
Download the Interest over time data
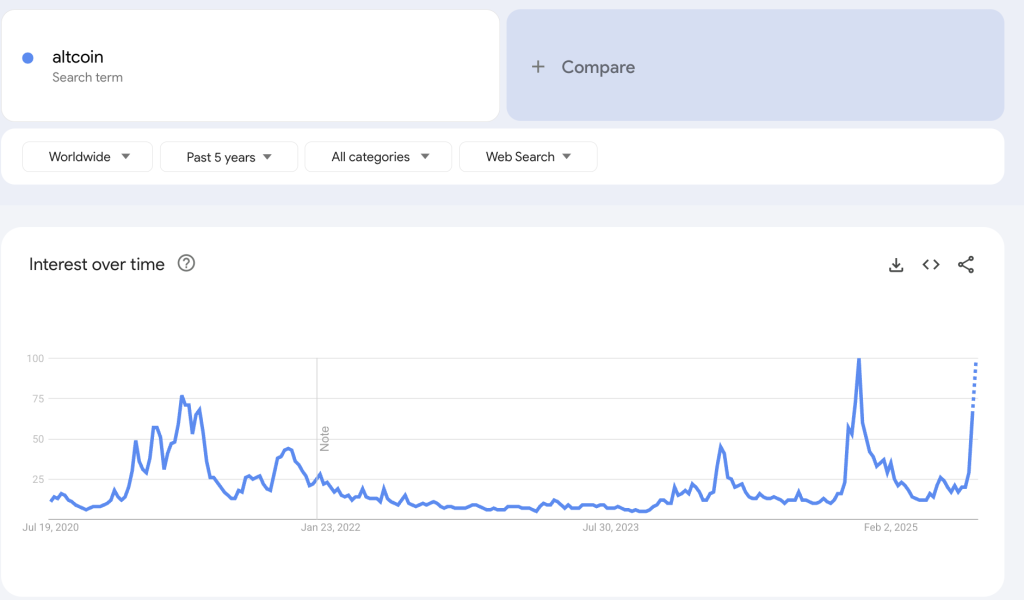click(896, 264)
